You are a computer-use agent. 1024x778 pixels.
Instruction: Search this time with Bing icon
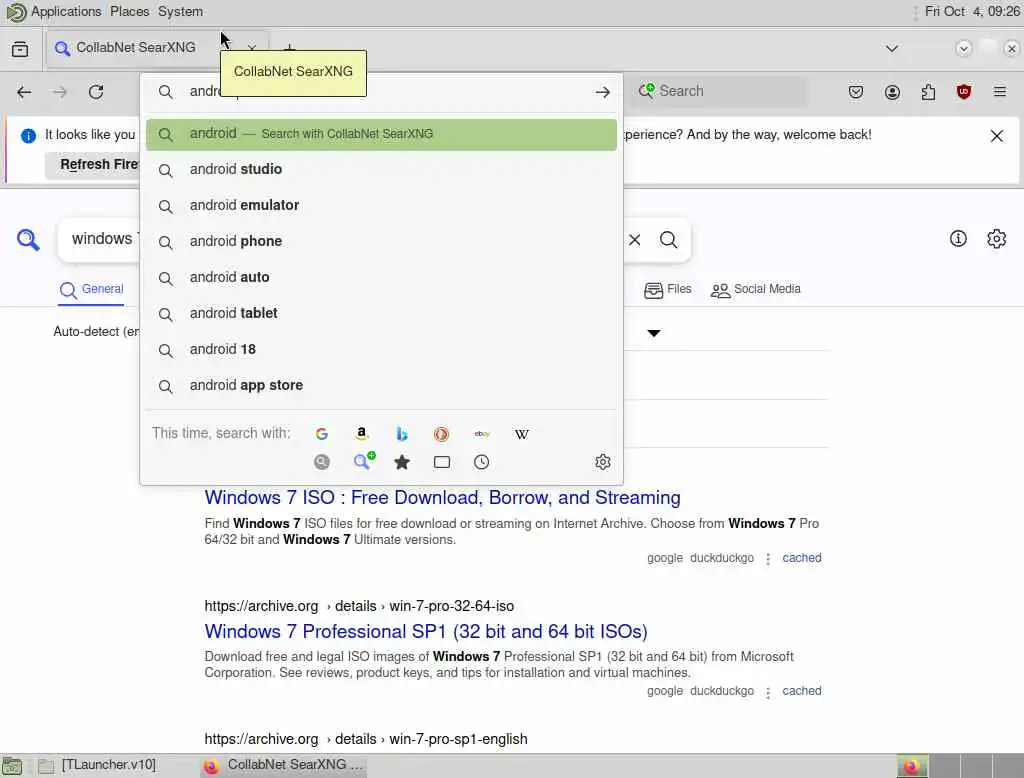(402, 434)
